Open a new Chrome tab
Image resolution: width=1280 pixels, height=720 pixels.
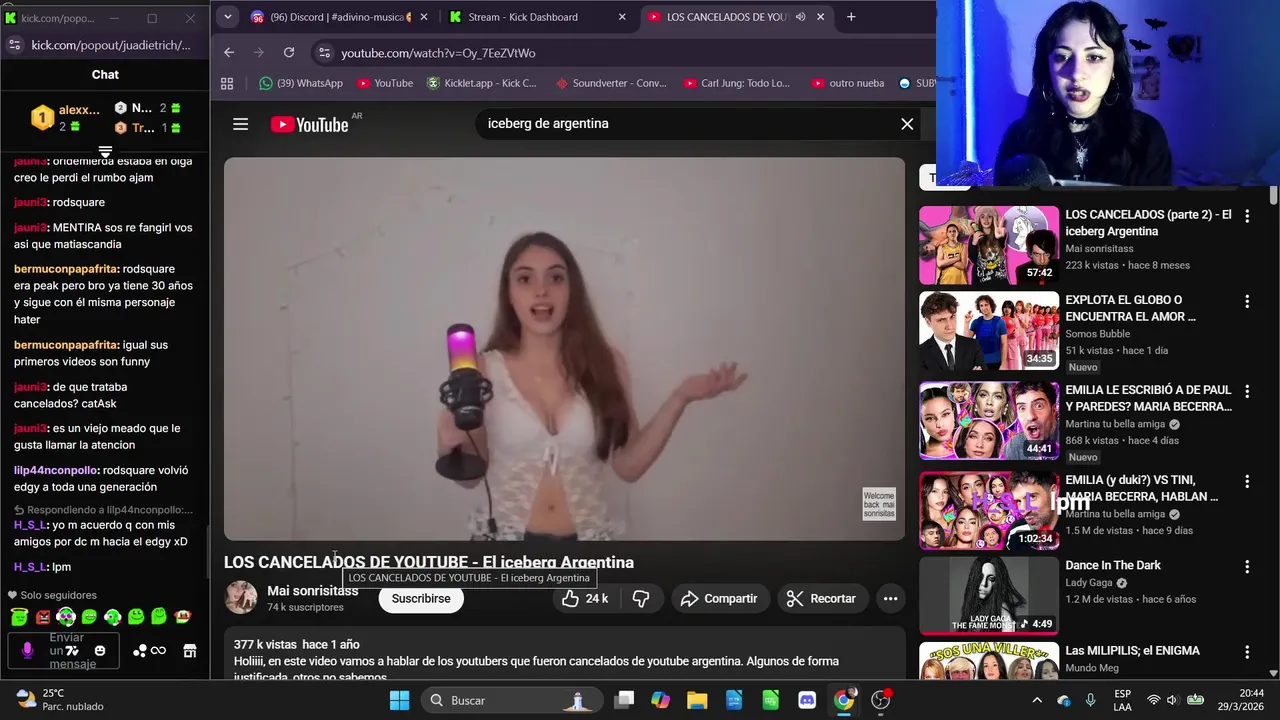click(x=851, y=17)
